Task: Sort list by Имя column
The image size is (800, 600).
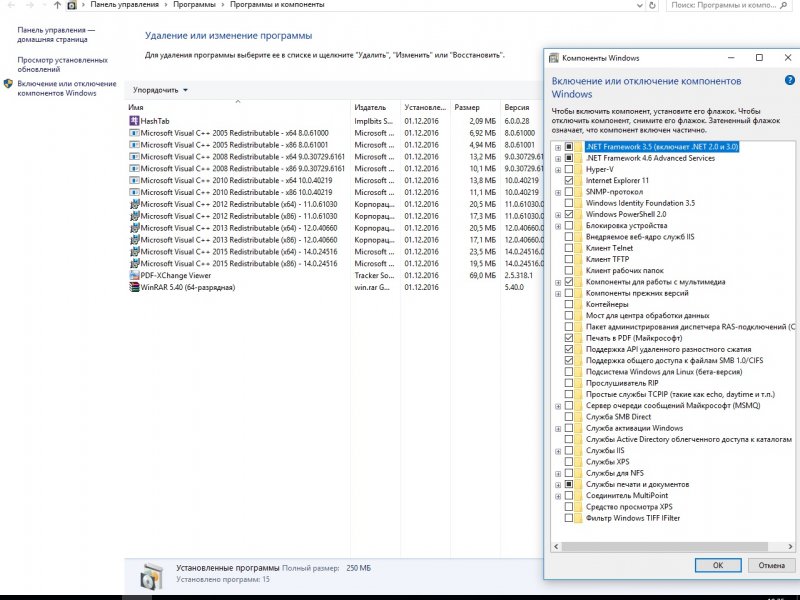Action: [x=238, y=108]
